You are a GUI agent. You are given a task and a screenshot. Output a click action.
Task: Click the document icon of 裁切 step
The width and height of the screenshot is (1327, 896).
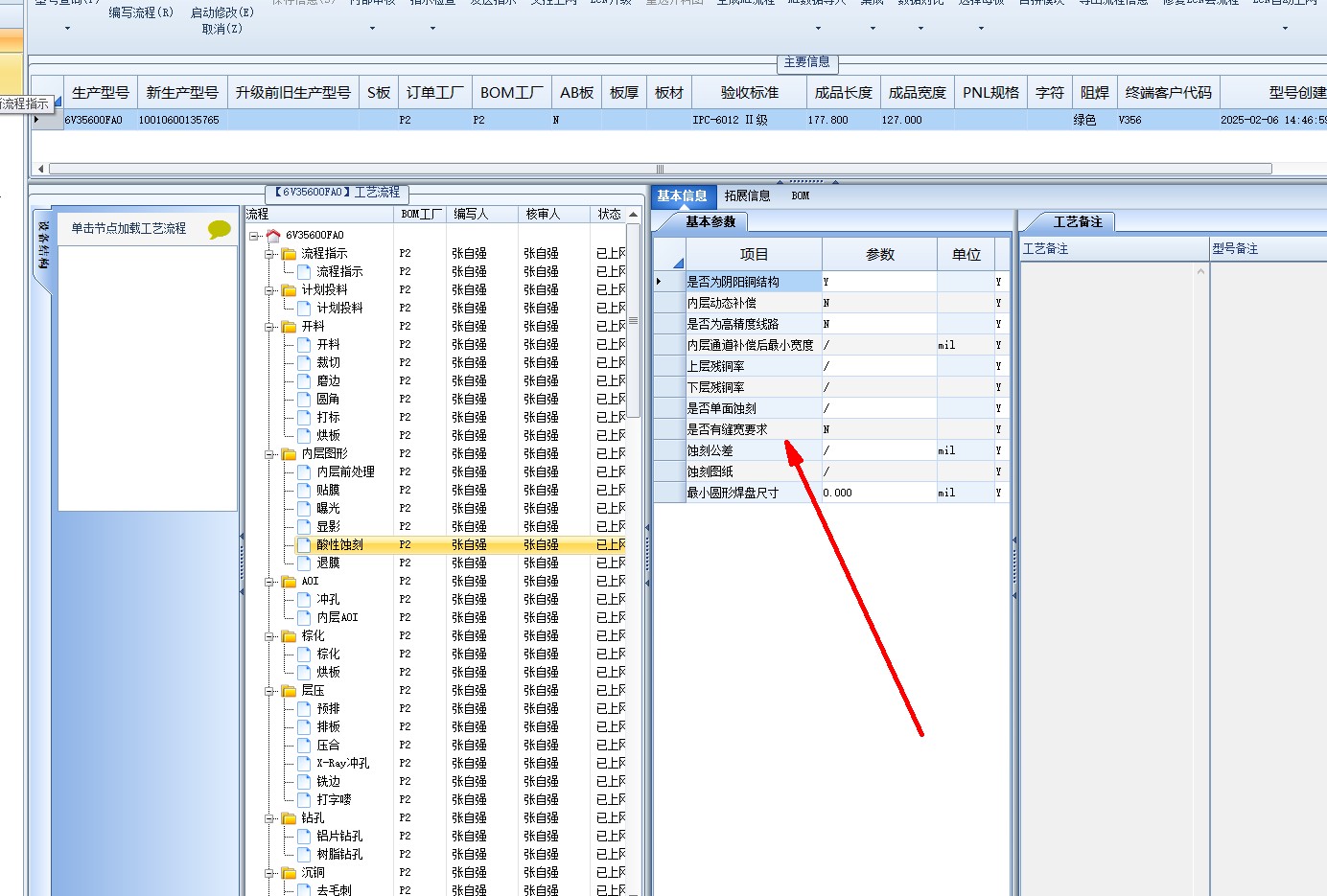[x=304, y=363]
